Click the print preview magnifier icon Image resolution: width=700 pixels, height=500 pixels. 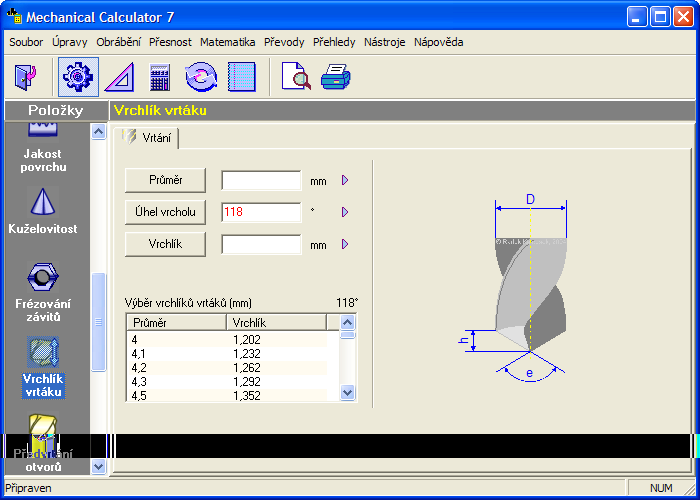[296, 77]
